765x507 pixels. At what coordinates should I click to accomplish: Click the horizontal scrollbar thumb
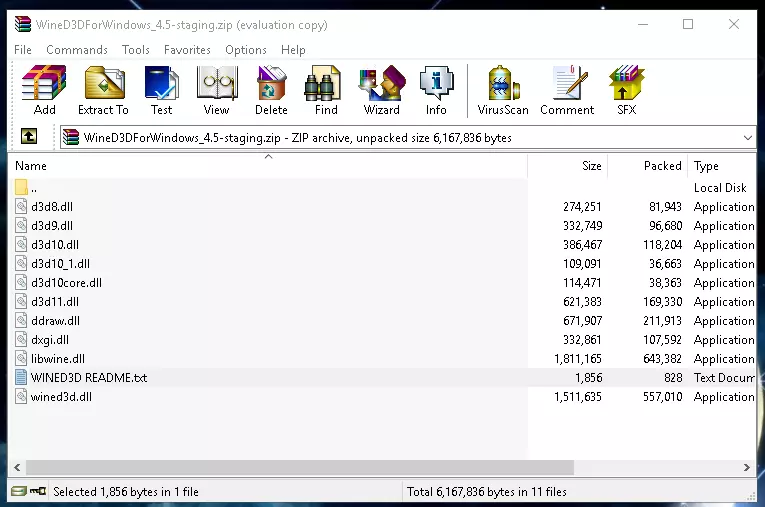(x=300, y=467)
